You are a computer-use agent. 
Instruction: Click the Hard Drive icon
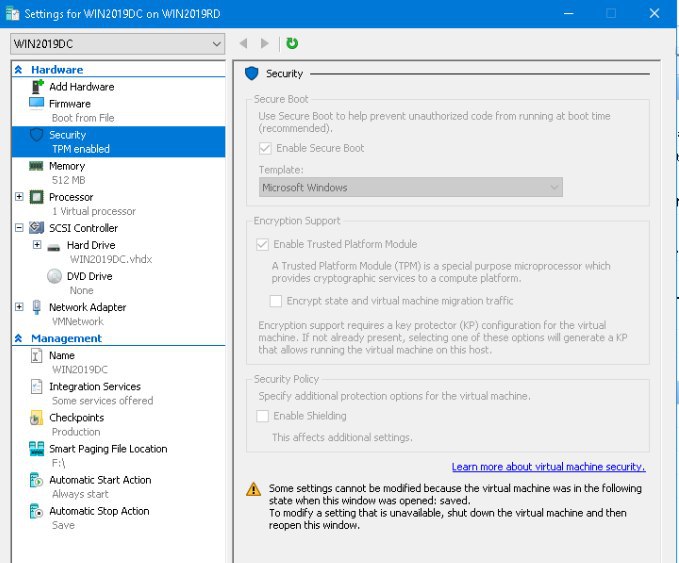tap(54, 247)
